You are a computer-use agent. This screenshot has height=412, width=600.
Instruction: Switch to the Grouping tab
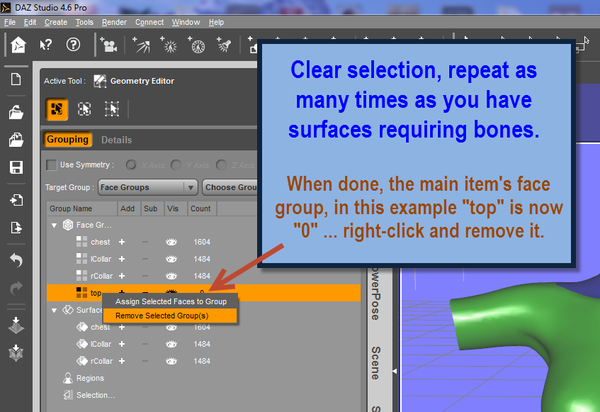tap(67, 140)
